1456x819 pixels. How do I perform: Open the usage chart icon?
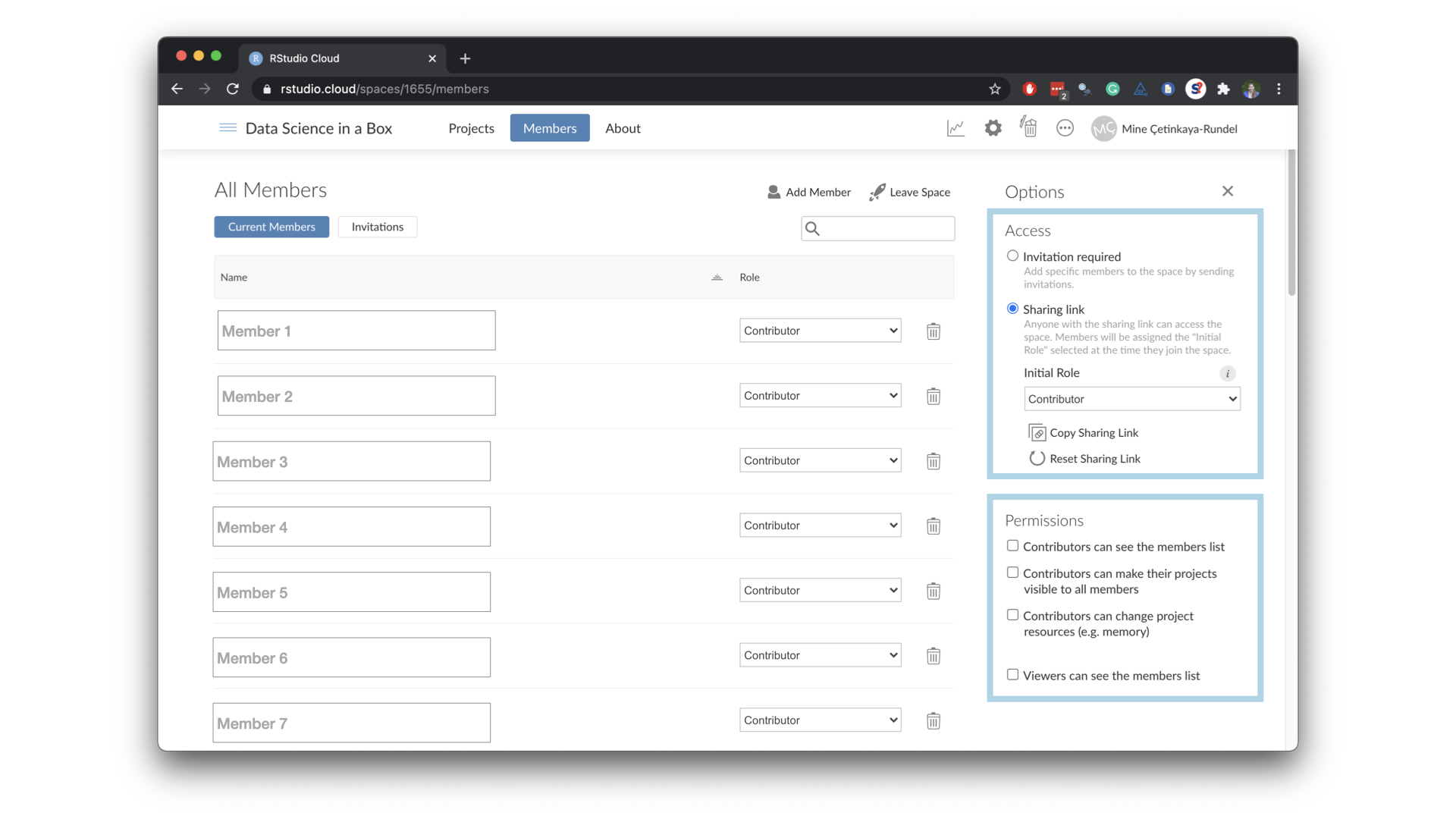[x=955, y=128]
